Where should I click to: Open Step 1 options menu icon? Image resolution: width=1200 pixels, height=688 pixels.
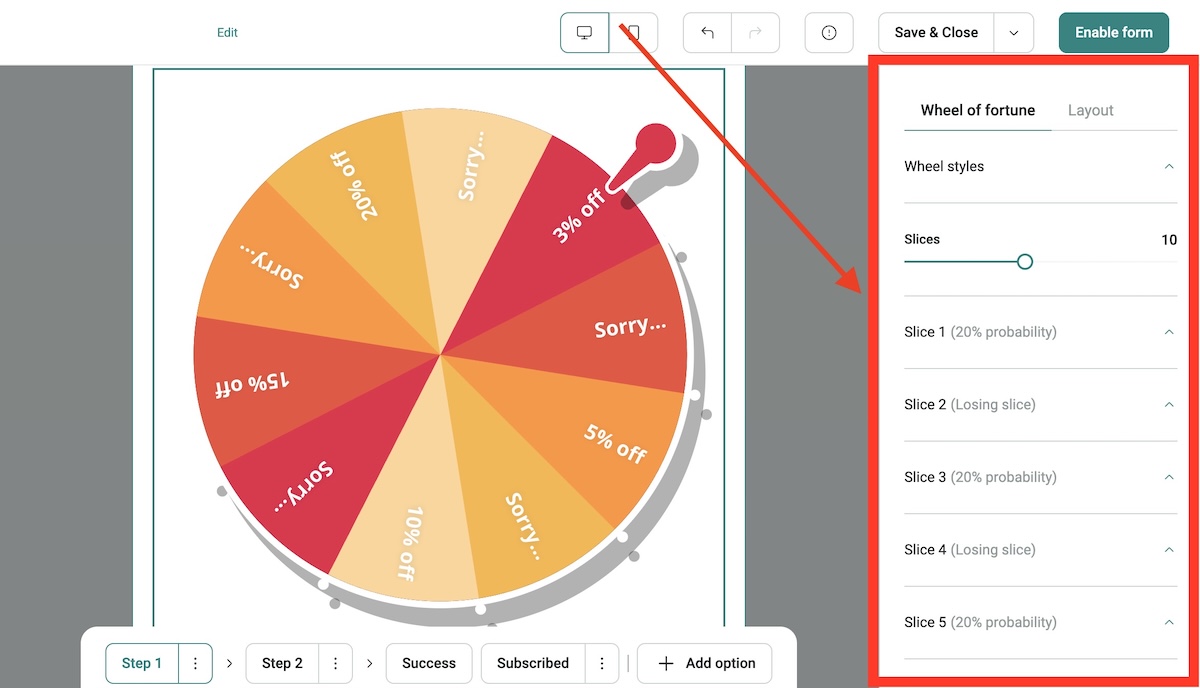(195, 663)
